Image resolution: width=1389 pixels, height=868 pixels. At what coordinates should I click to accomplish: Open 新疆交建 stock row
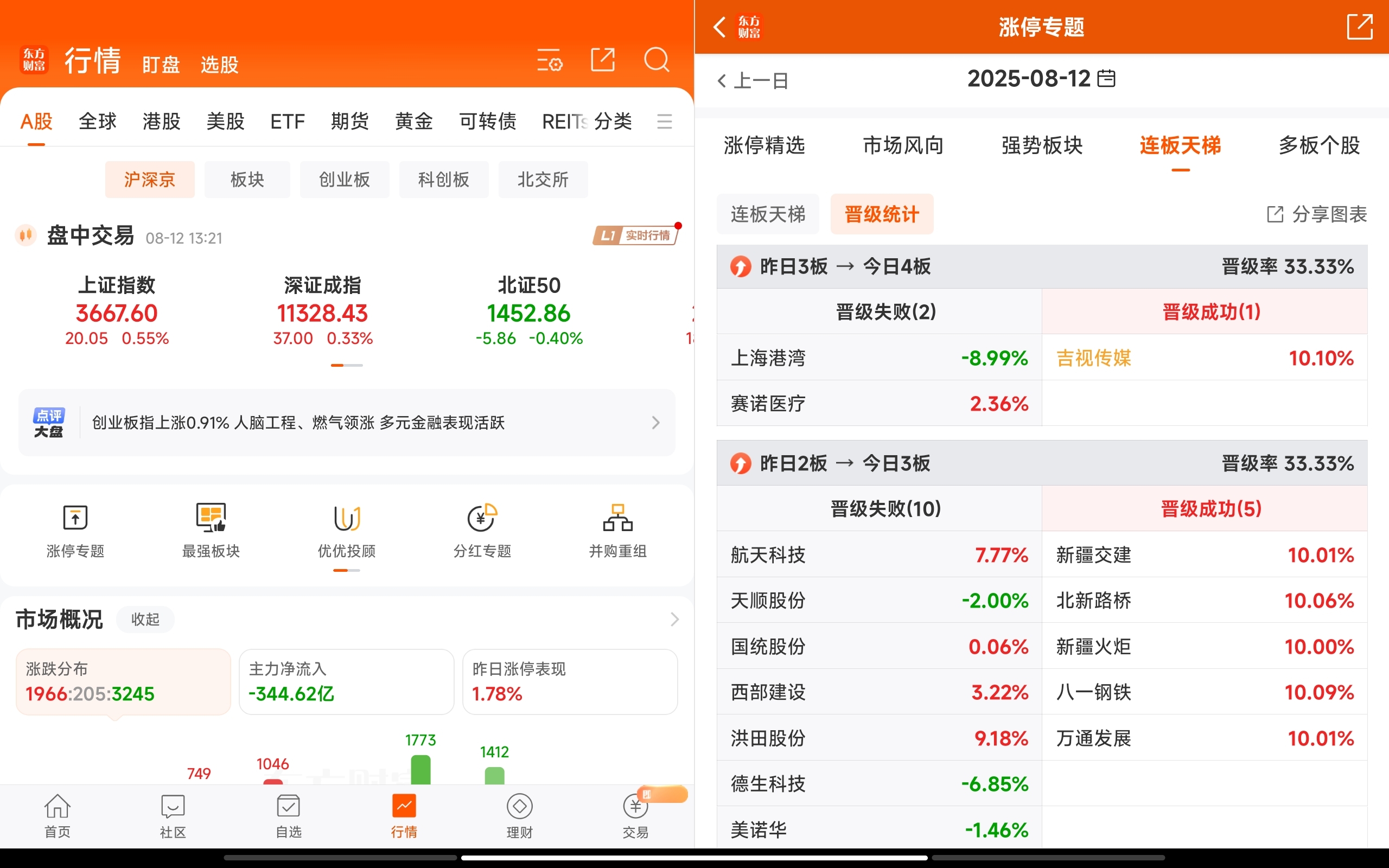1205,554
